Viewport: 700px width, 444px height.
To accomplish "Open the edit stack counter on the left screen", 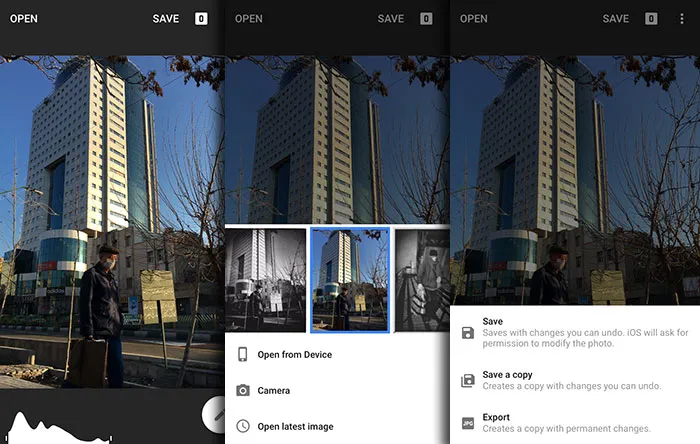I will click(201, 18).
